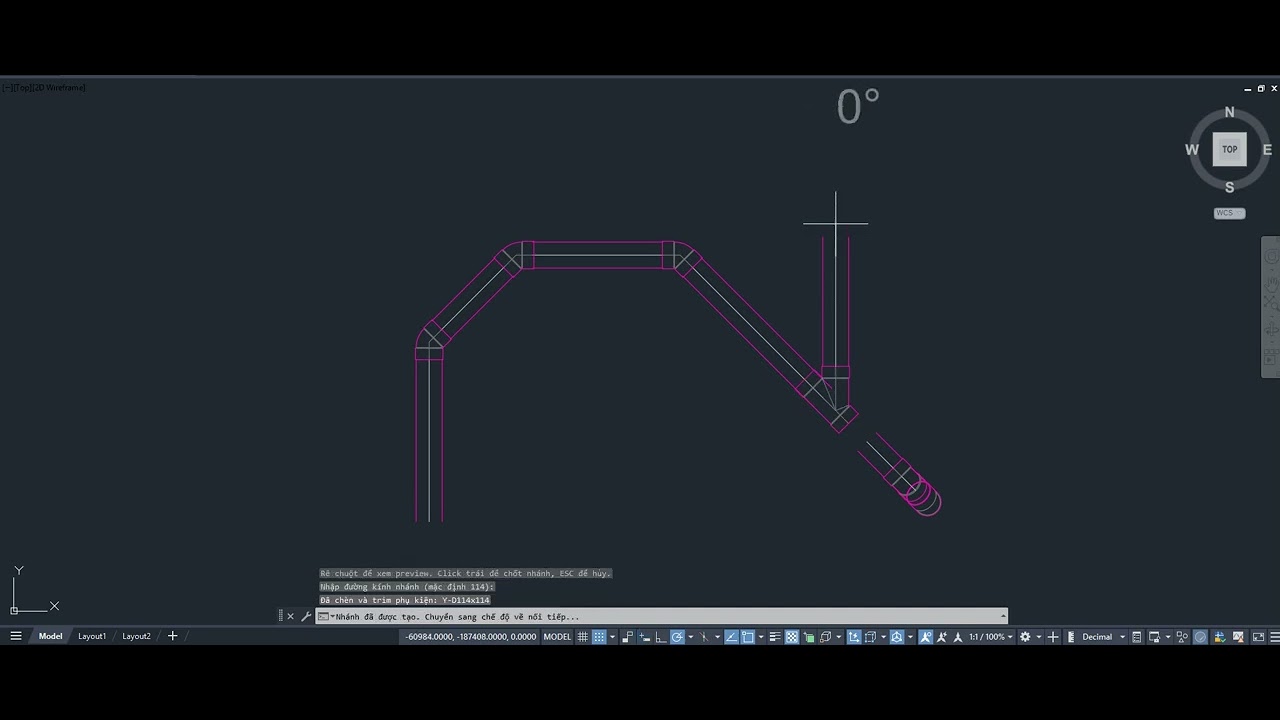Open viewport controls [-][Top][2D Wireframe] label
1280x720 pixels.
pyautogui.click(x=44, y=88)
